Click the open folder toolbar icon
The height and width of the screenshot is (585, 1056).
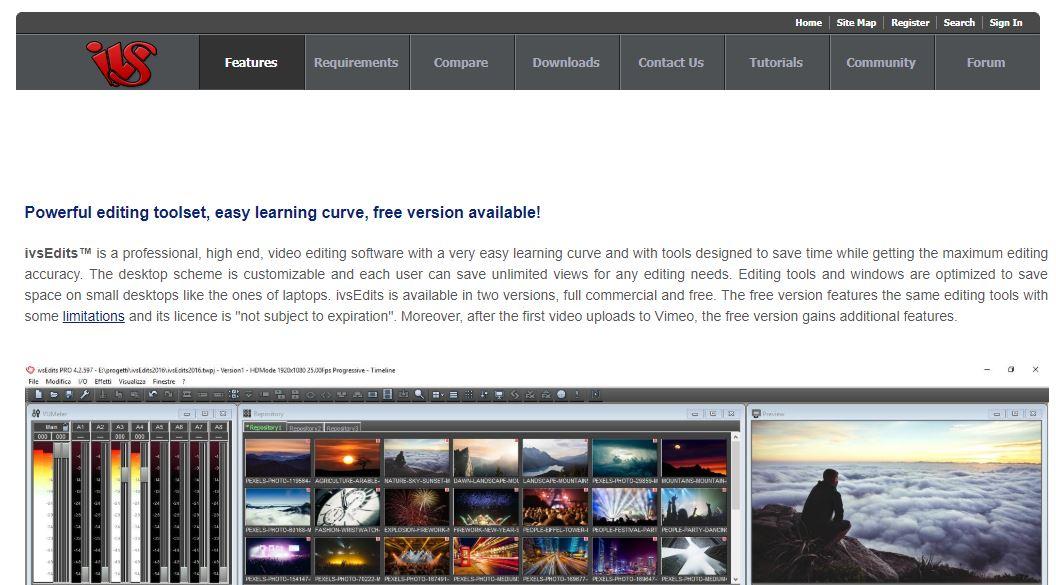tap(55, 395)
